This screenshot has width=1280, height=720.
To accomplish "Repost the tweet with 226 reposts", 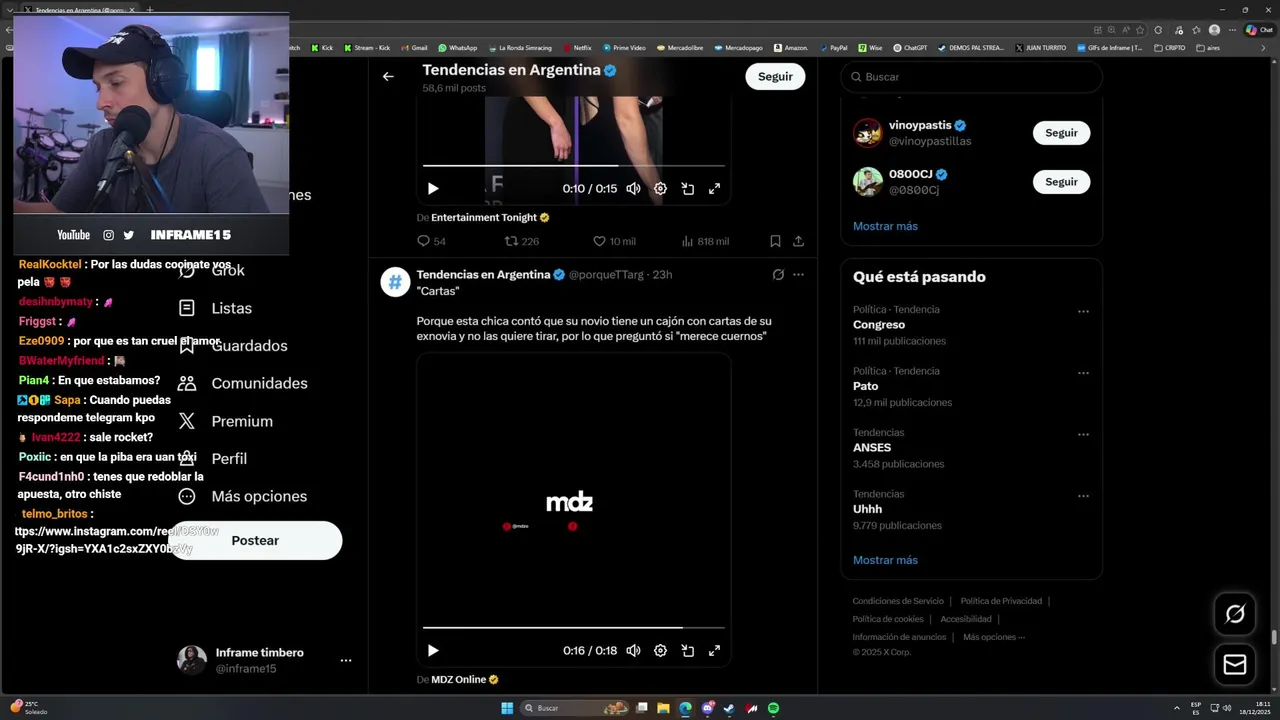I will pos(521,241).
